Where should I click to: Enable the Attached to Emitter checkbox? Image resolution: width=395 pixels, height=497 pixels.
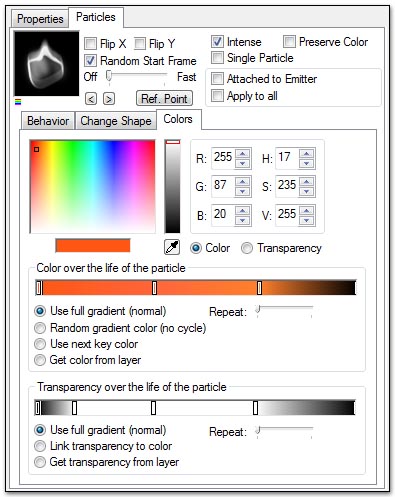pyautogui.click(x=217, y=79)
